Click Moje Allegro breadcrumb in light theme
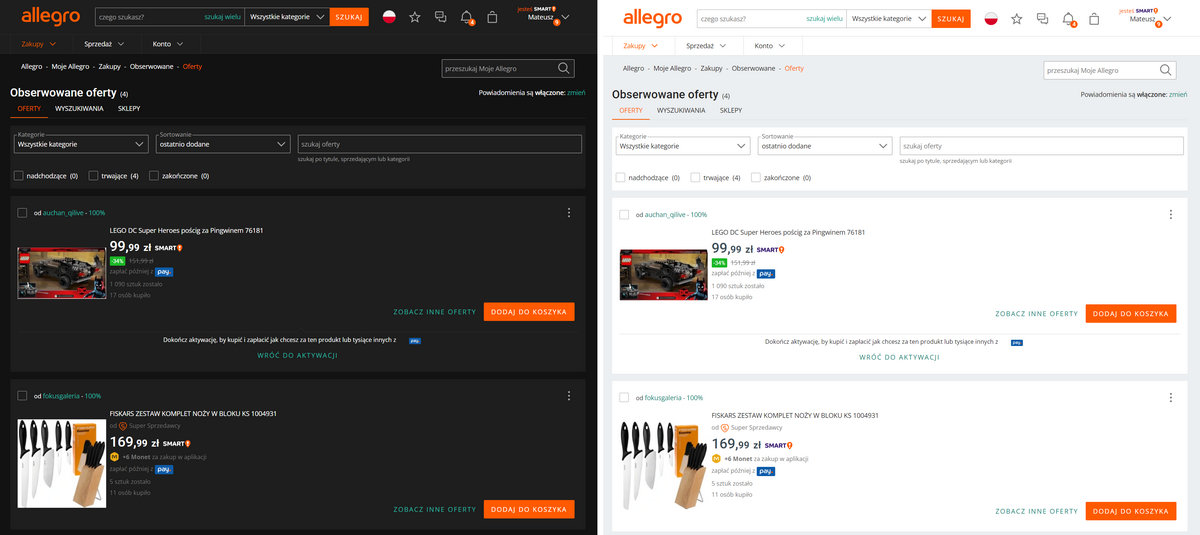The height and width of the screenshot is (535, 1200). click(673, 68)
